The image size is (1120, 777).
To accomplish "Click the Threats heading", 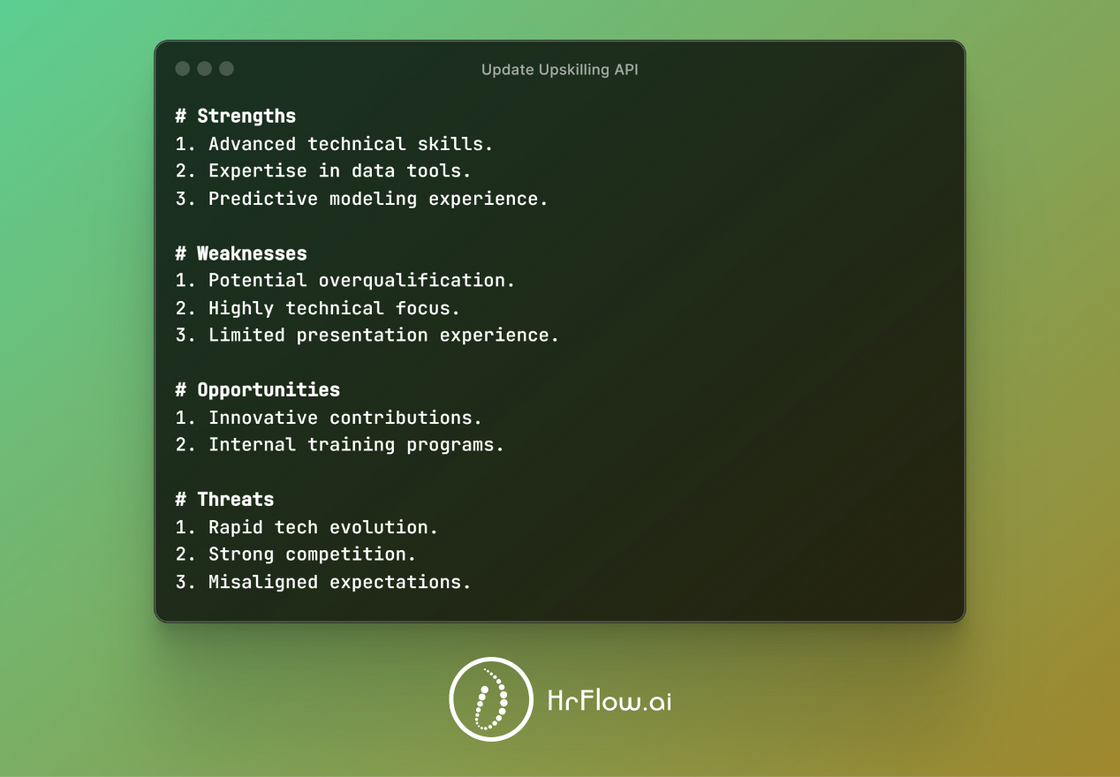I will (227, 499).
